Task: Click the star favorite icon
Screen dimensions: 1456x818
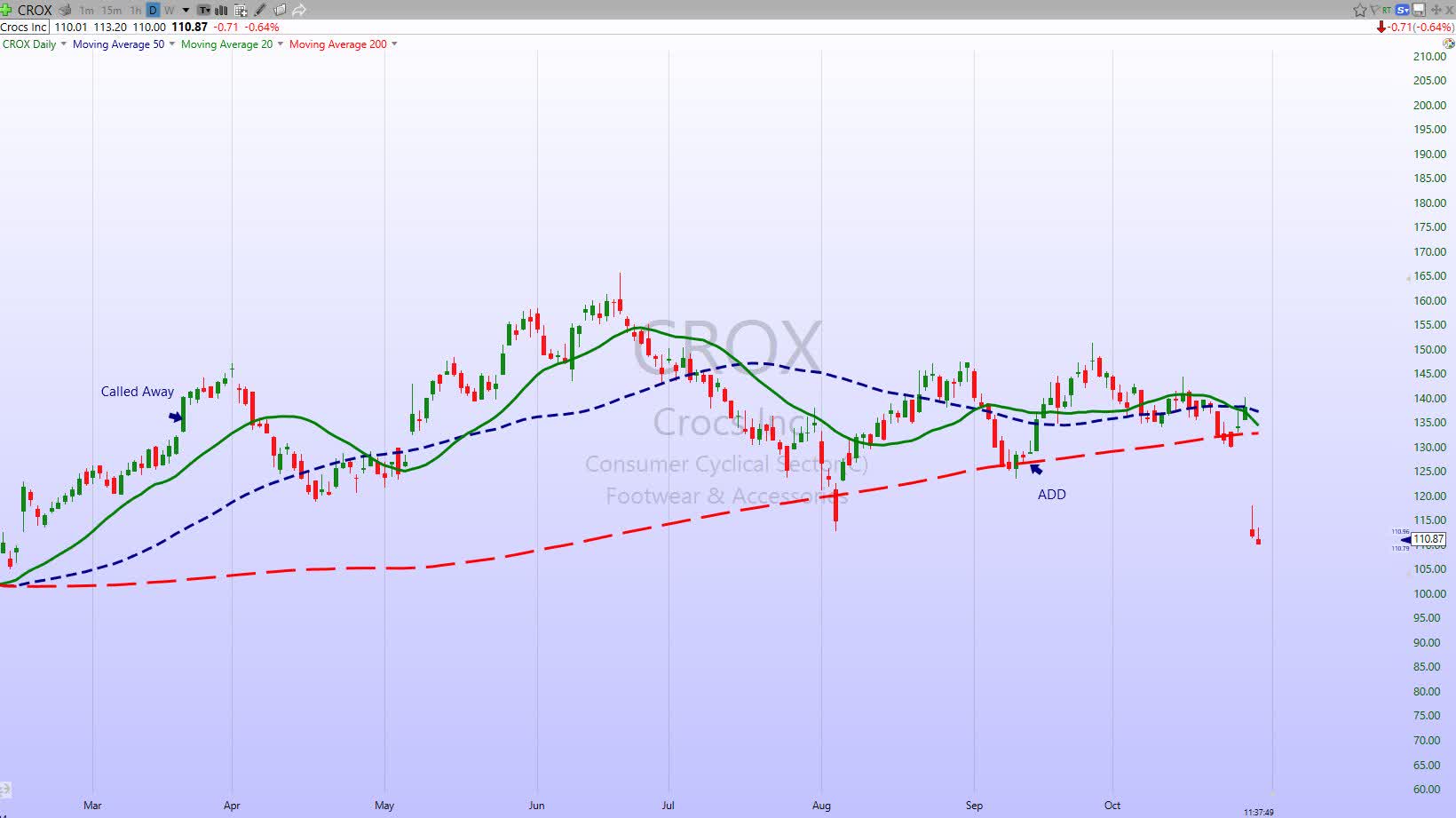Action: click(1360, 10)
